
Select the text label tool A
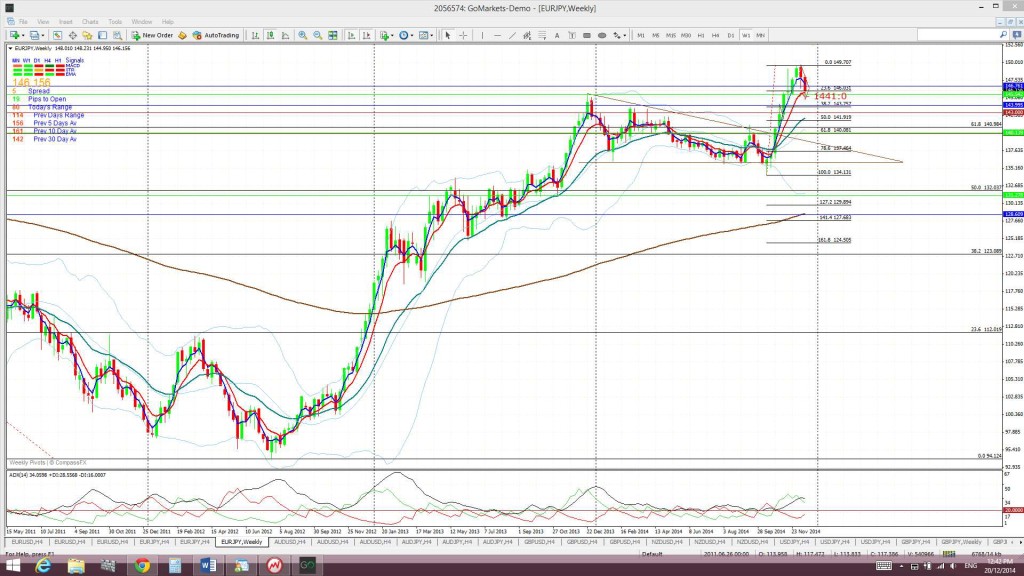pos(557,35)
